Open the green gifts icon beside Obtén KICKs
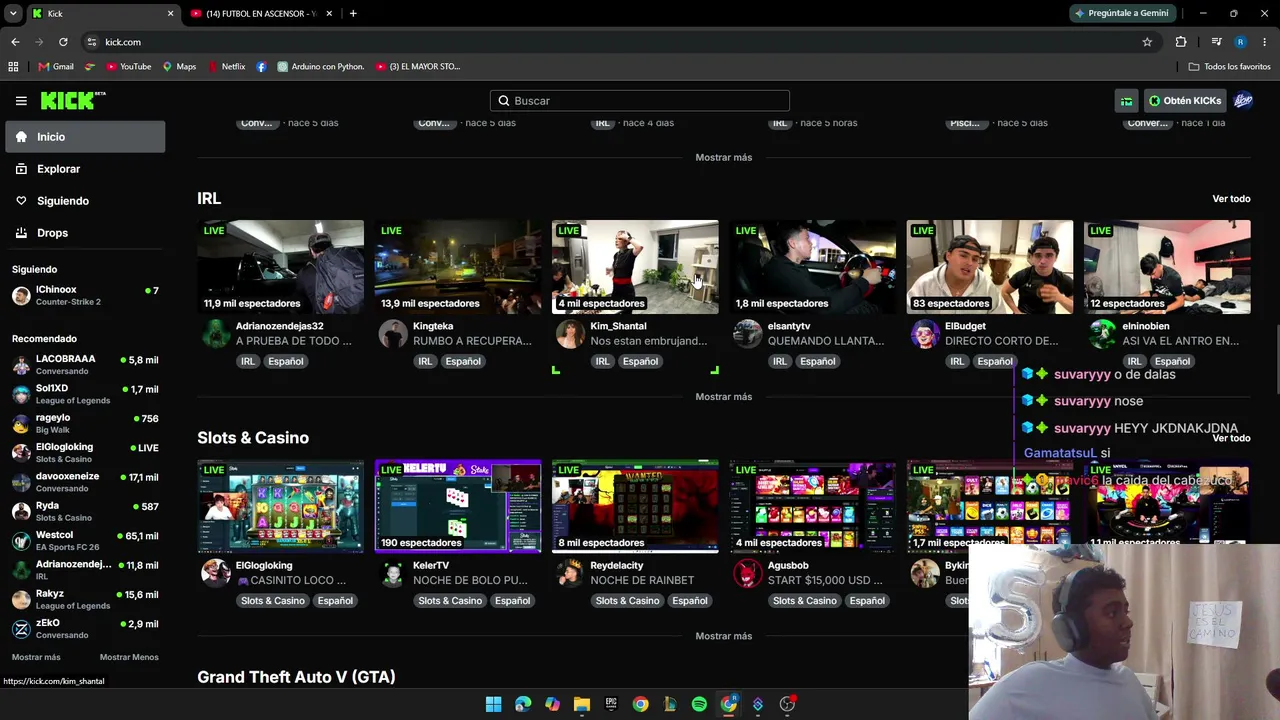This screenshot has height=720, width=1280. pyautogui.click(x=1126, y=101)
